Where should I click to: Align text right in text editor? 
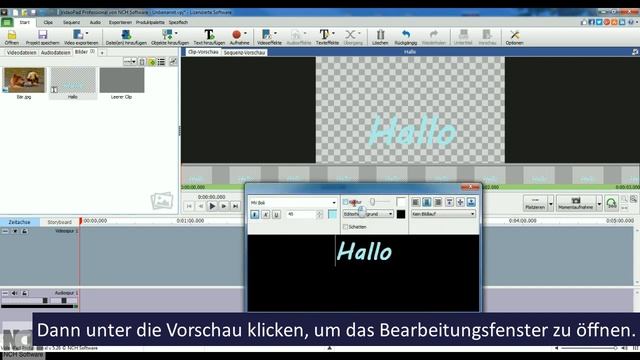click(438, 202)
